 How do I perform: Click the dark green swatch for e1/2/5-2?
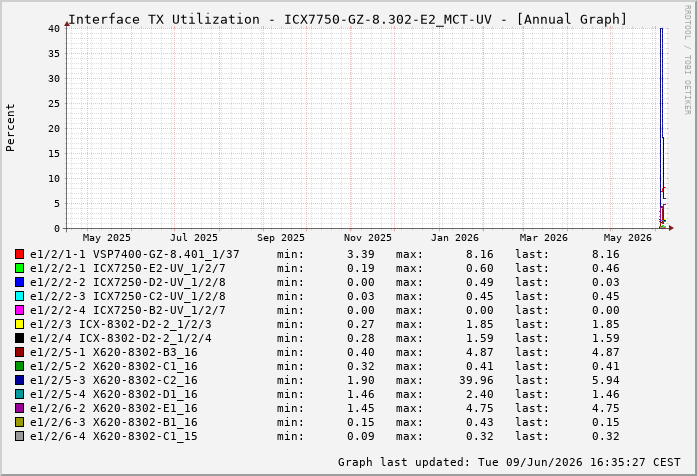(x=19, y=366)
